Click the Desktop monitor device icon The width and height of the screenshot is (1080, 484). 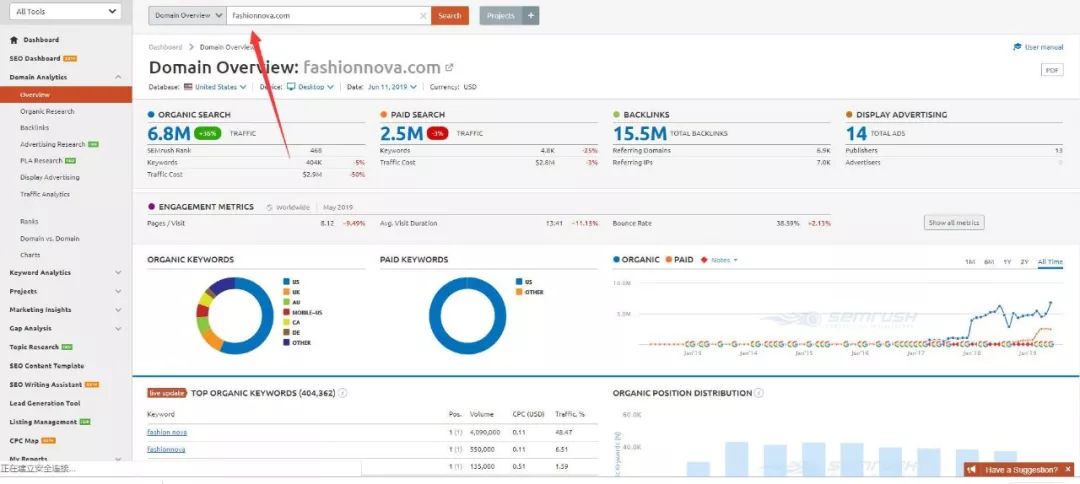tap(291, 87)
